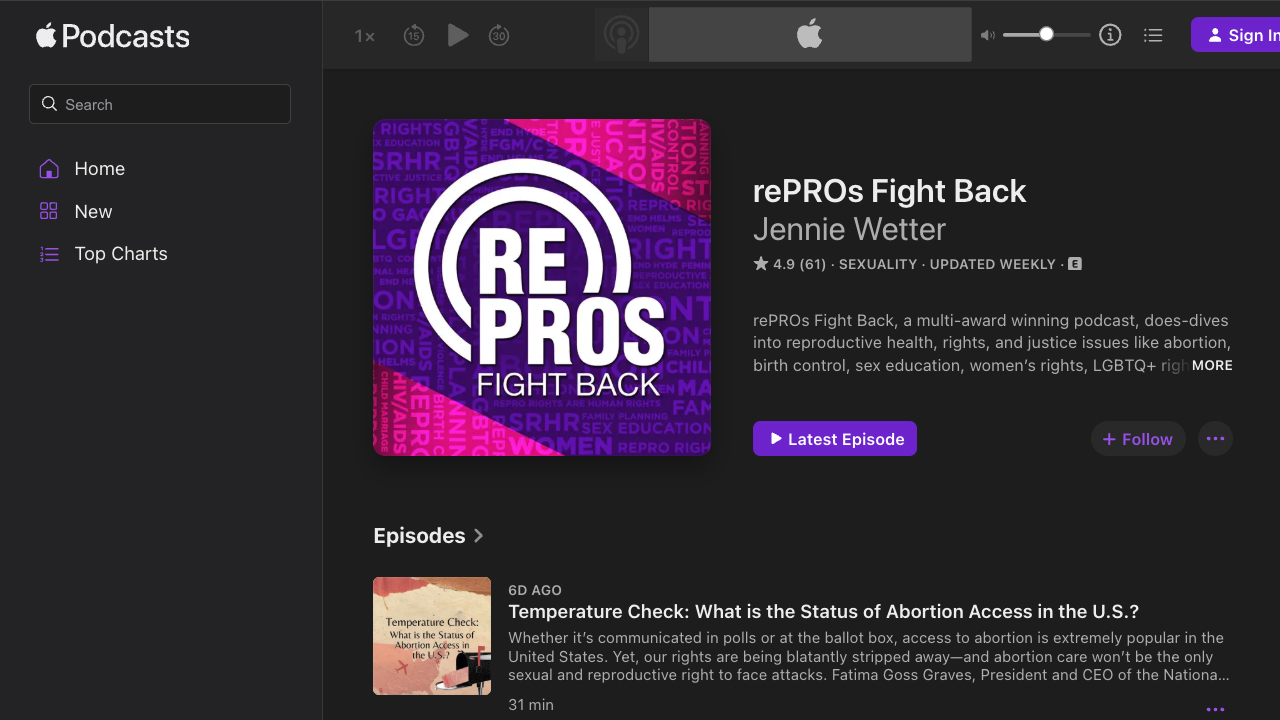Click the Sign In button
The width and height of the screenshot is (1280, 720).
1236,35
